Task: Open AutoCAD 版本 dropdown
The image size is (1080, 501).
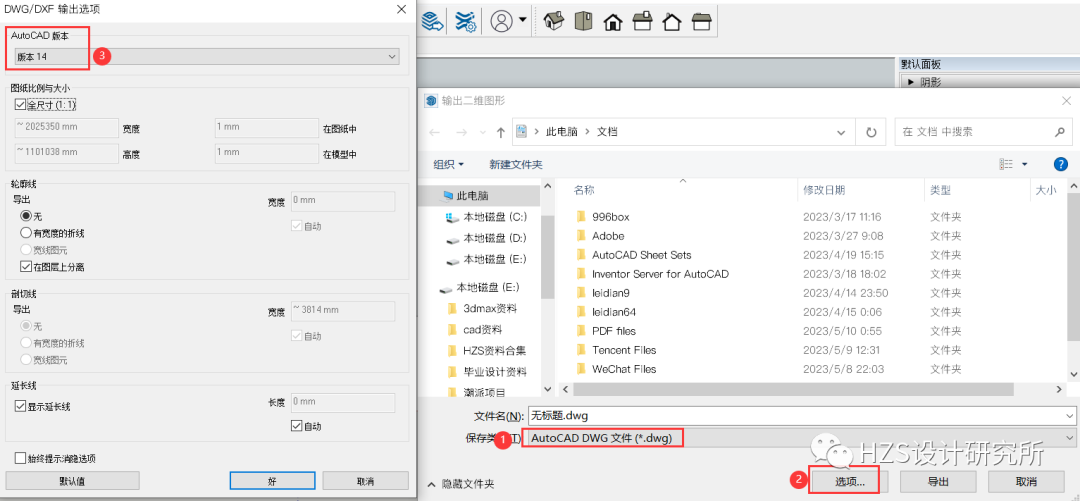Action: [207, 57]
